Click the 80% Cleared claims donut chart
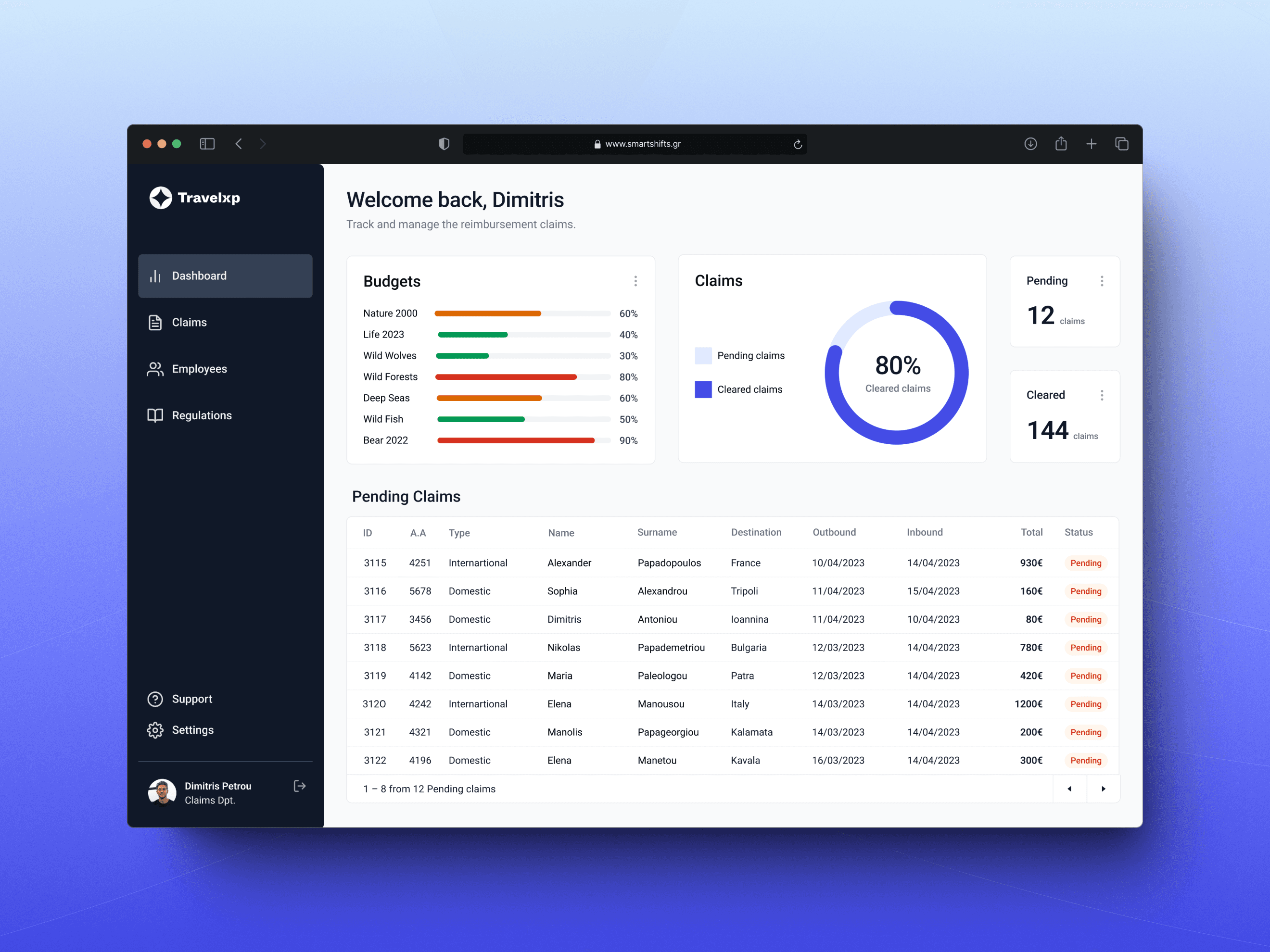1270x952 pixels. coord(897,373)
